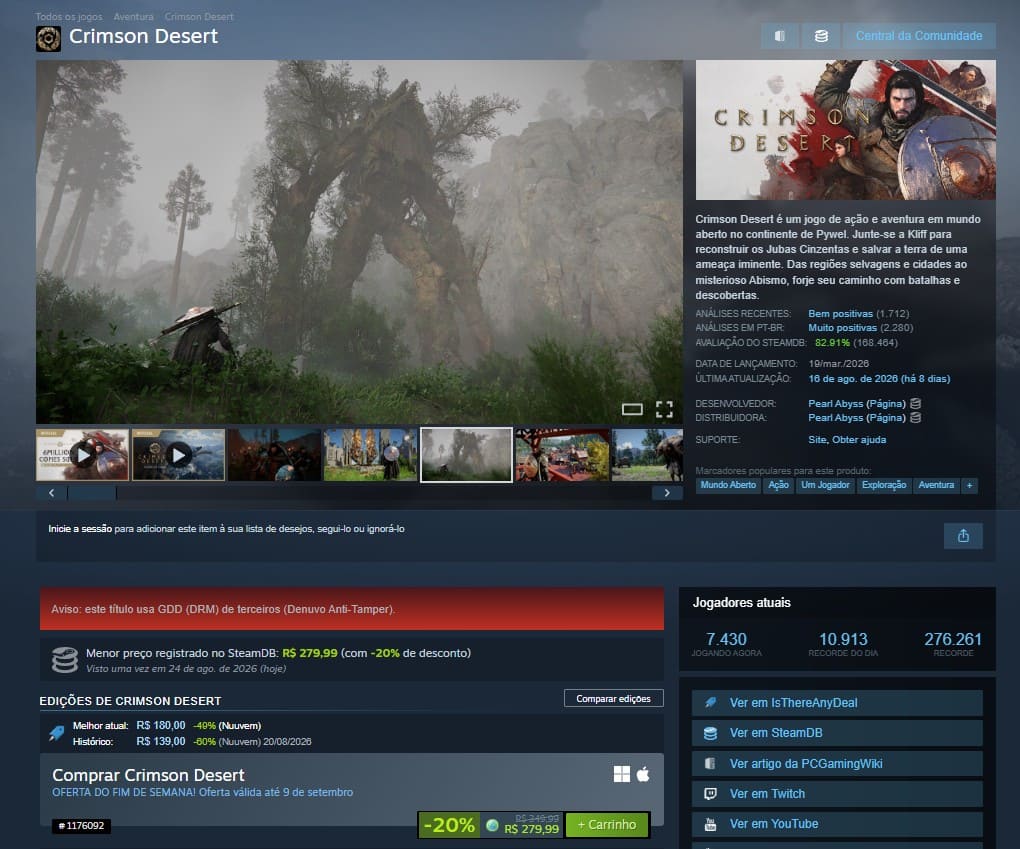The image size is (1020, 849).
Task: Click the thumbnail strip scrollbar handle
Action: coord(92,493)
